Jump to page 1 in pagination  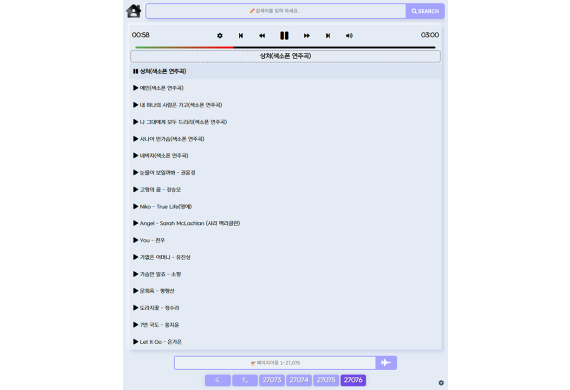245,380
